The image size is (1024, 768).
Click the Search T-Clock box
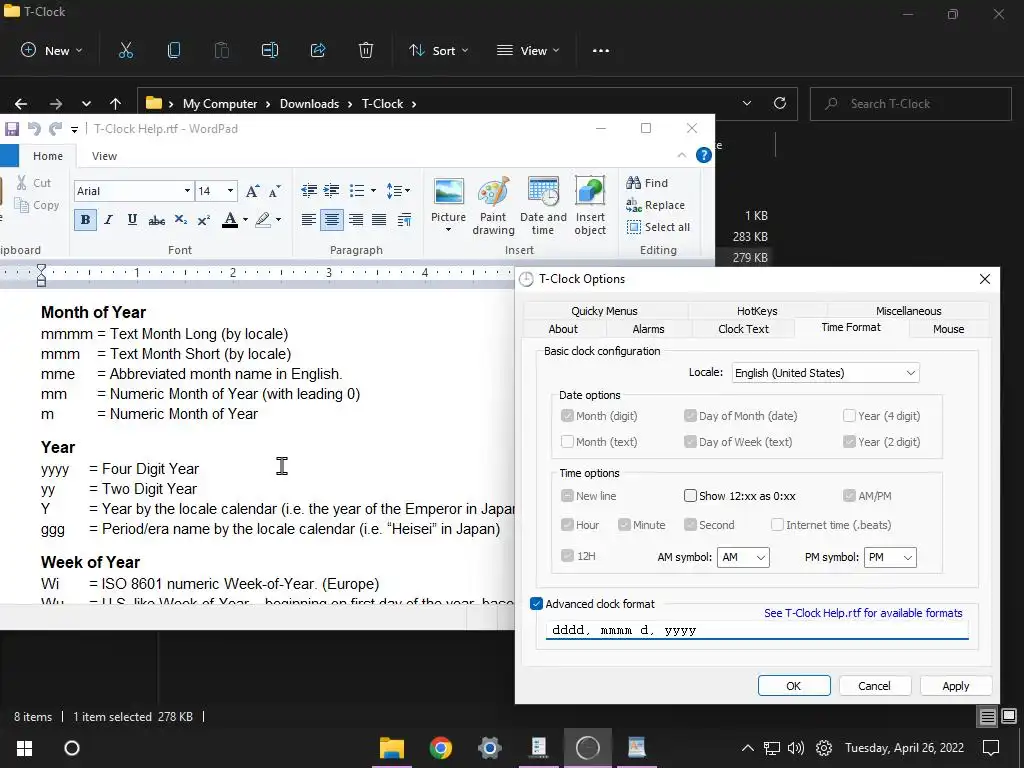point(910,104)
